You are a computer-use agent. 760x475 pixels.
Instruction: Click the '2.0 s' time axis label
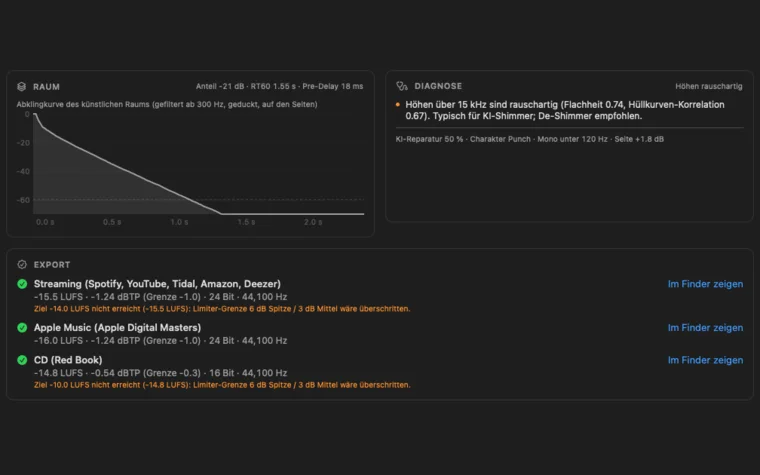pos(313,222)
